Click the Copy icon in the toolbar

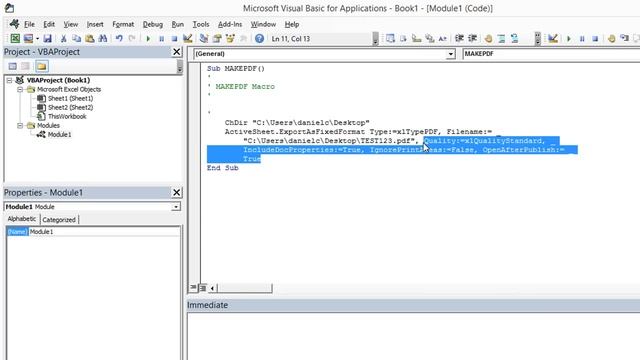pos(76,38)
